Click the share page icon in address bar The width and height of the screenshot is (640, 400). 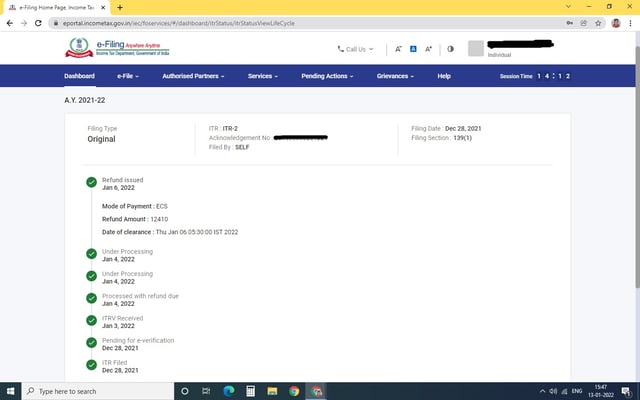click(584, 23)
